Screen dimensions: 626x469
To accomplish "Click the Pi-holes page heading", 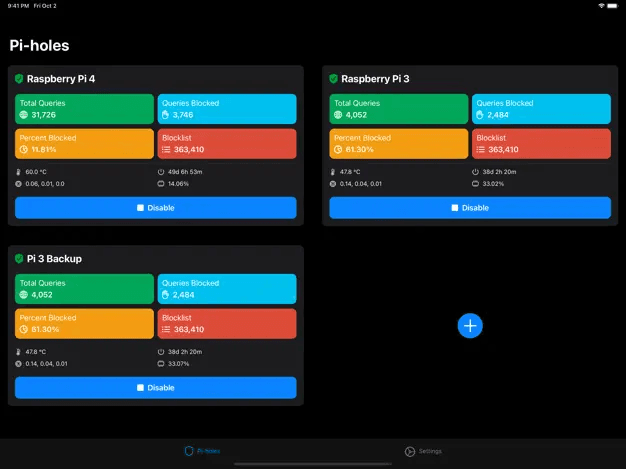I will (x=39, y=46).
